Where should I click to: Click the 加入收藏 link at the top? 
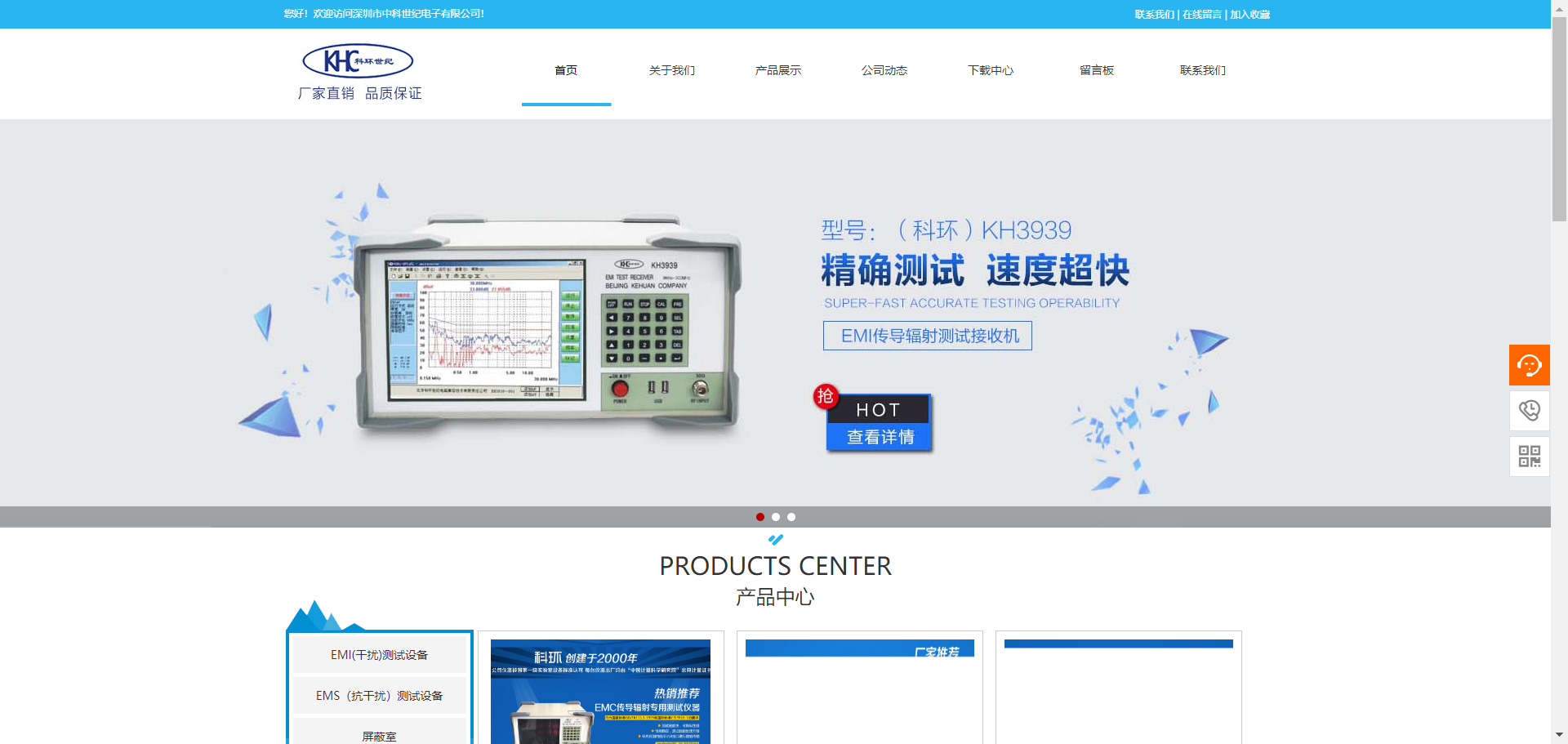[1249, 15]
